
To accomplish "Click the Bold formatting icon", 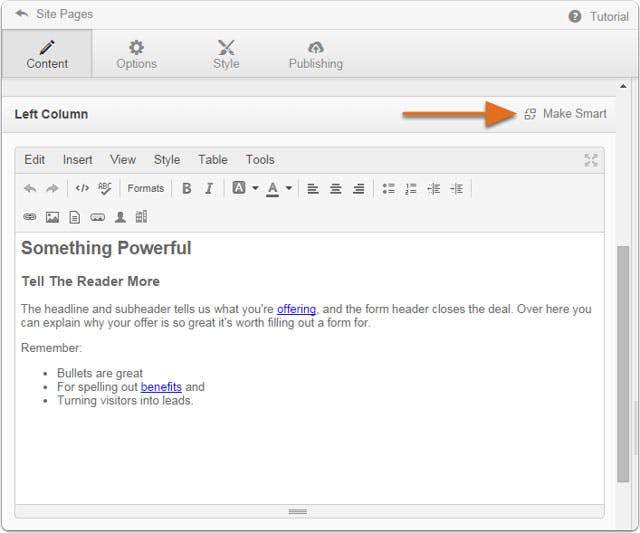I will pos(186,188).
